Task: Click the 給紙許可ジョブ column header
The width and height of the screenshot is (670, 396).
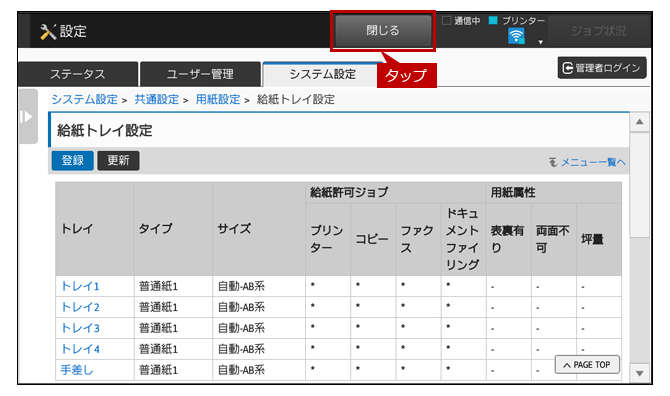Action: (x=396, y=193)
